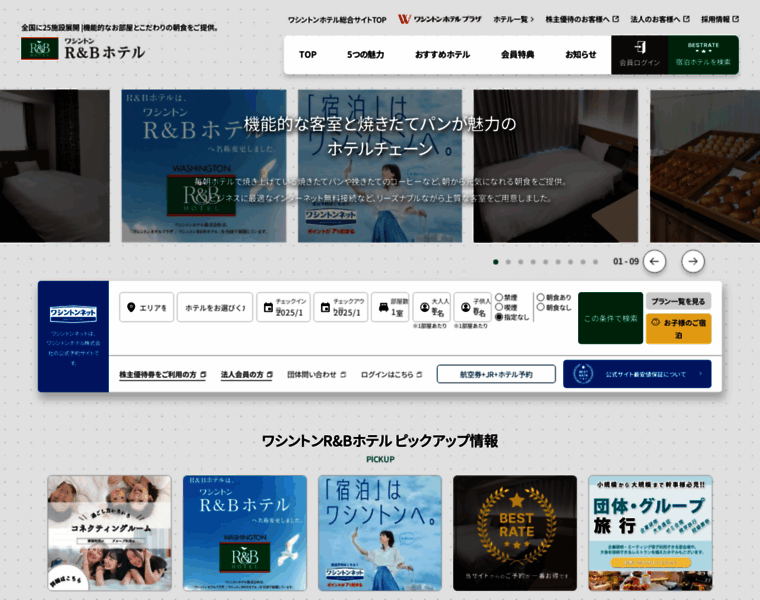Viewport: 760px width, 600px height.
Task: Open the 法人会員の方 link
Action: 247,375
